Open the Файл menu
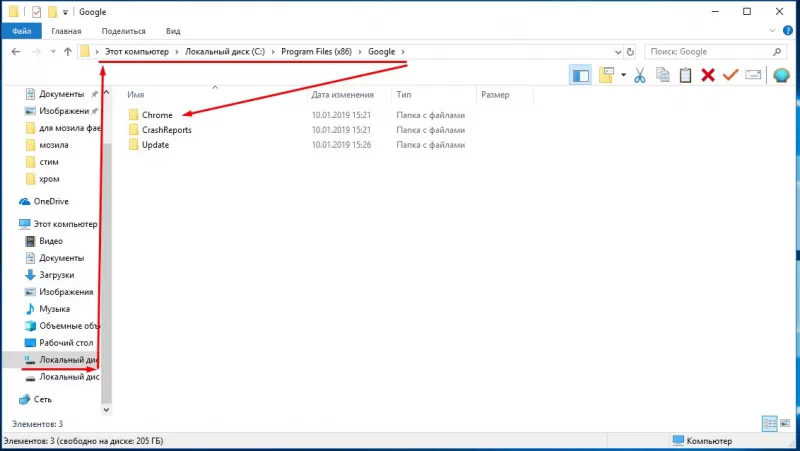This screenshot has height=451, width=800. [x=21, y=31]
